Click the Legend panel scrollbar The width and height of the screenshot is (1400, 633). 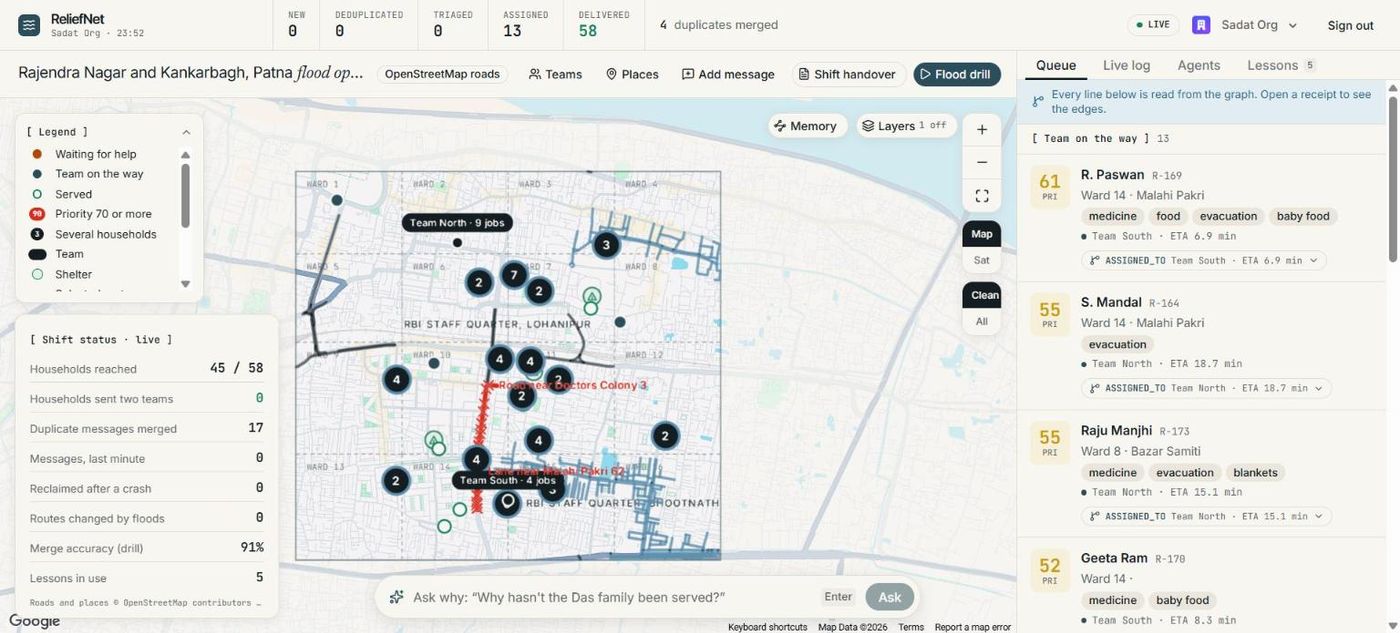(185, 195)
